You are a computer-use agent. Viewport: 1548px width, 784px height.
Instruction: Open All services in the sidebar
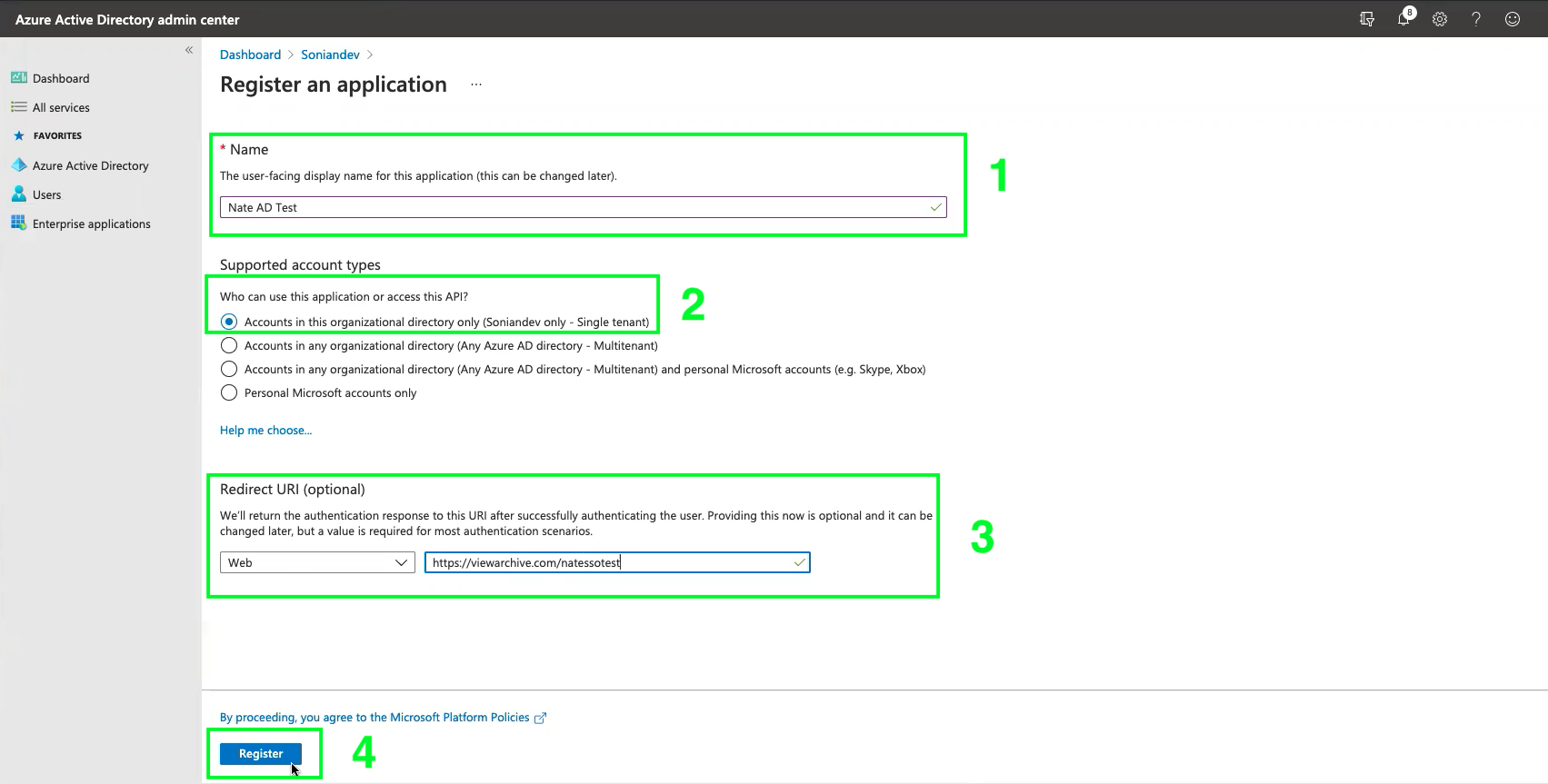(61, 107)
